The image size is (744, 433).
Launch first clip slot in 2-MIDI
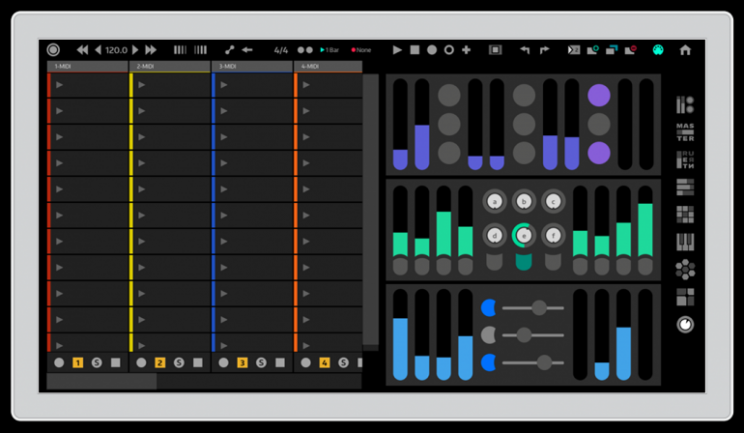(x=141, y=85)
